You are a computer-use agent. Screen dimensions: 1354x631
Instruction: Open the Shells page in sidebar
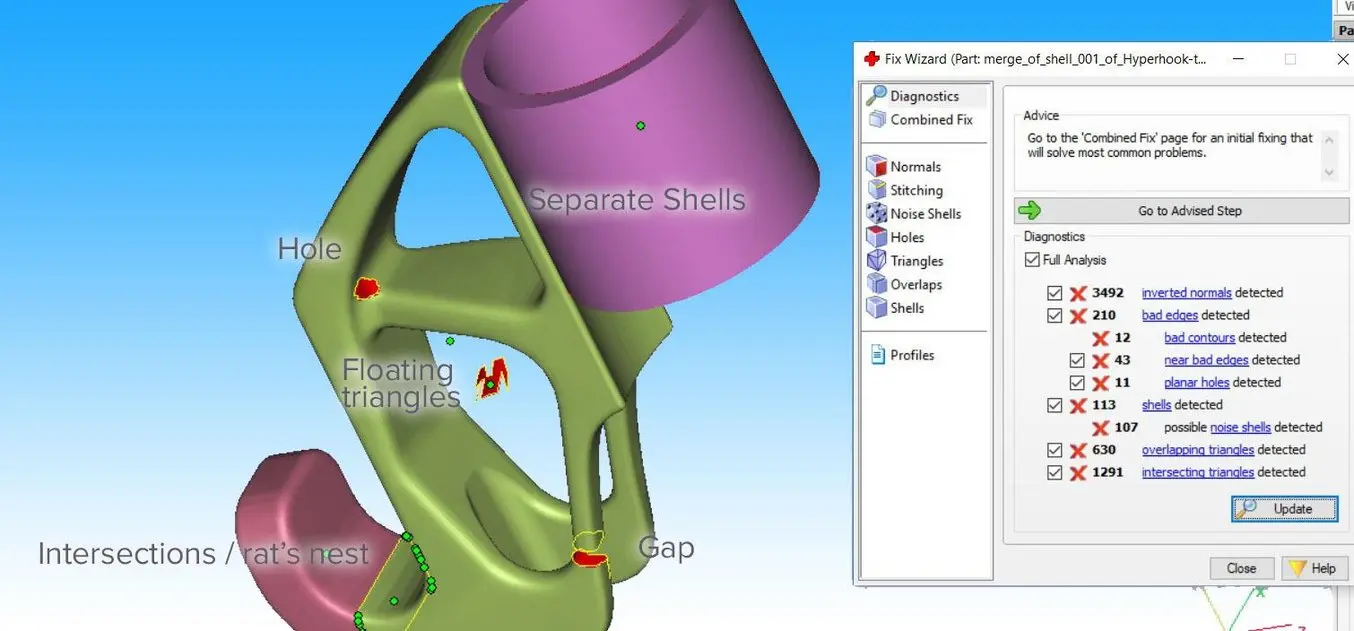906,308
